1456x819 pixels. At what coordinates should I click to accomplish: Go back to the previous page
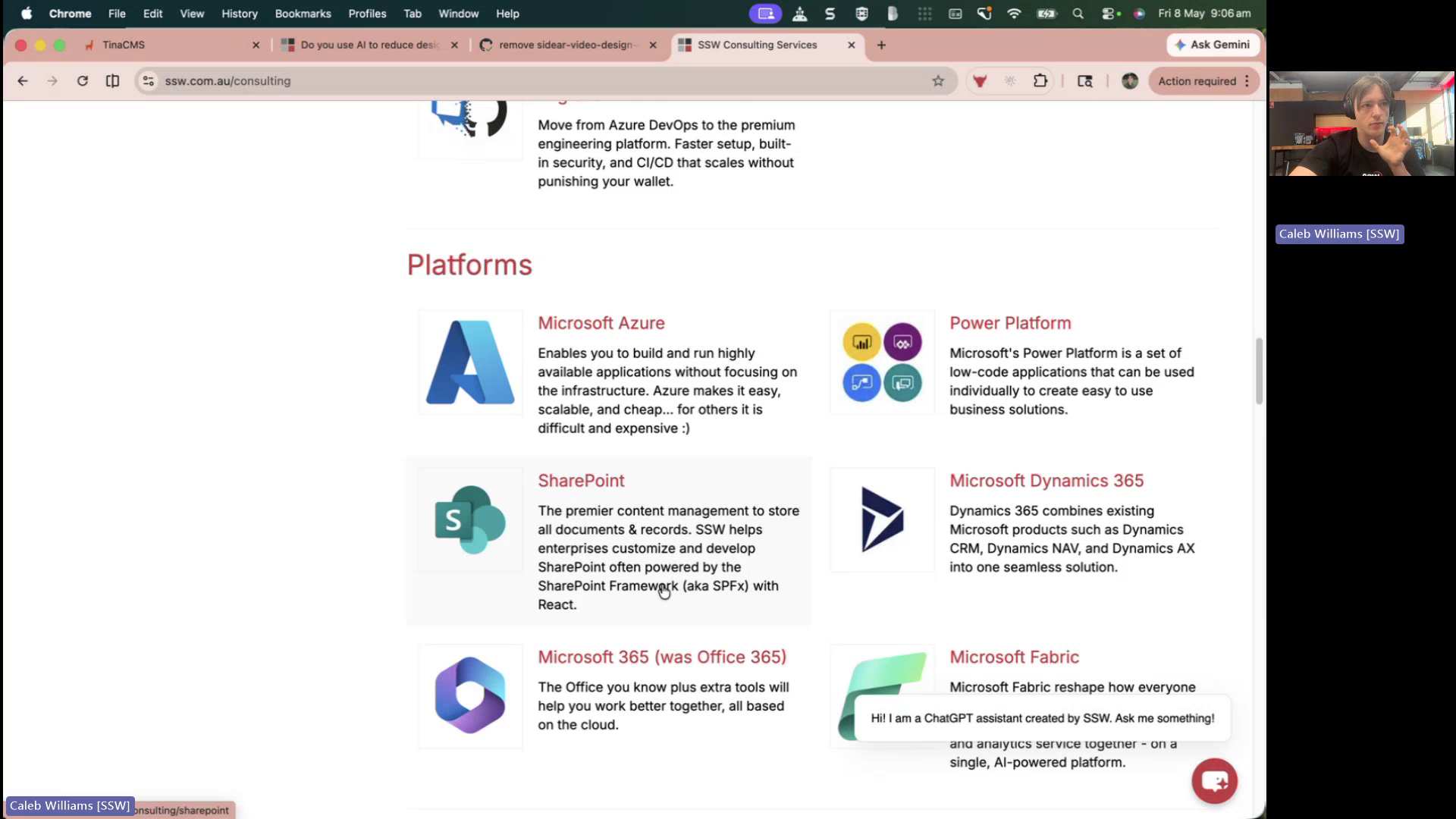point(23,81)
